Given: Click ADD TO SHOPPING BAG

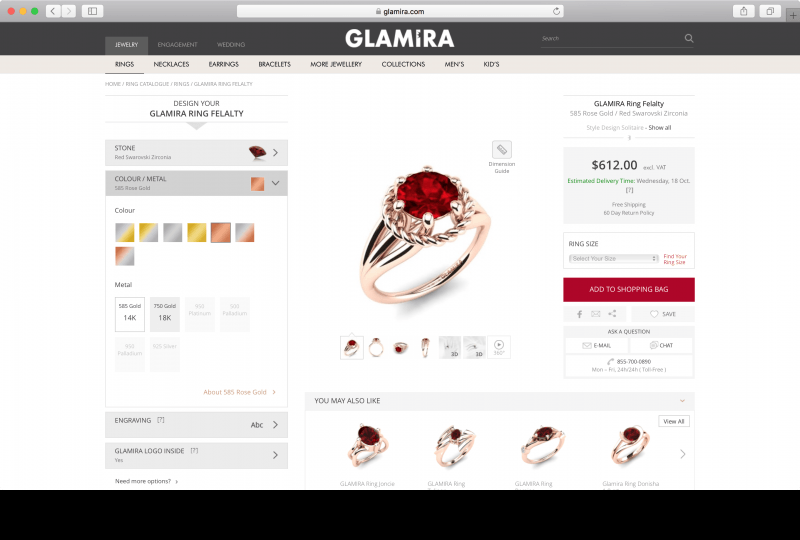Looking at the screenshot, I should click(x=629, y=289).
